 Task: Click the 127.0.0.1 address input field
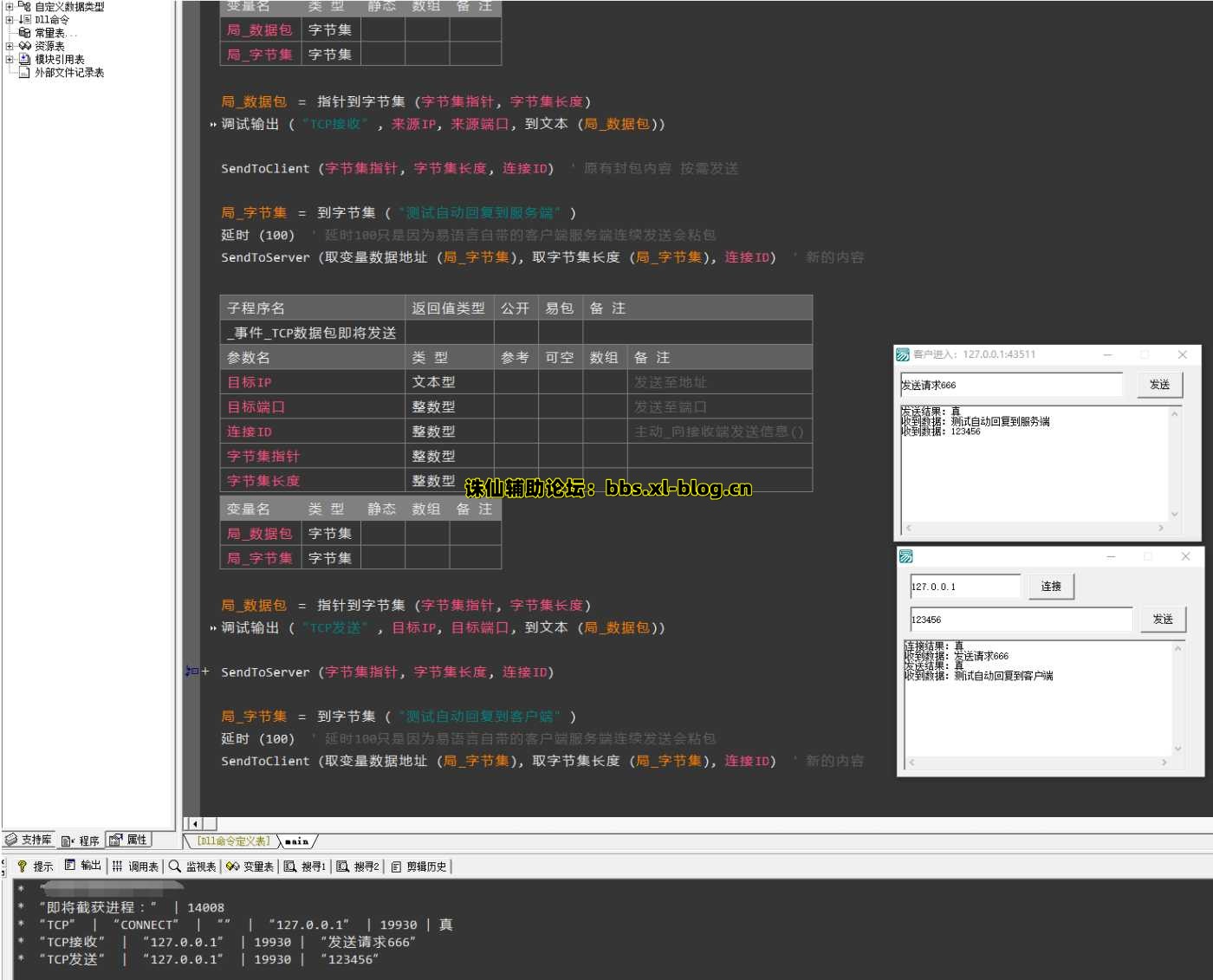[965, 587]
